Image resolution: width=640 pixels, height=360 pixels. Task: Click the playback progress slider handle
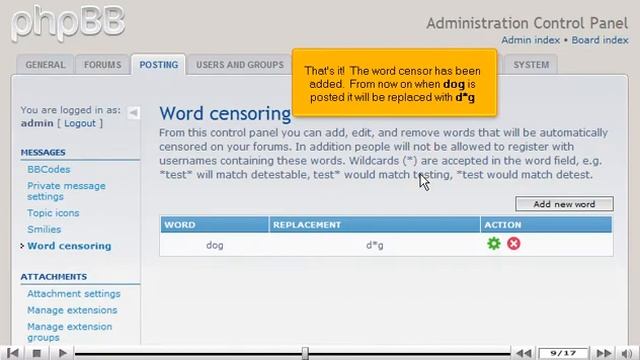[305, 353]
